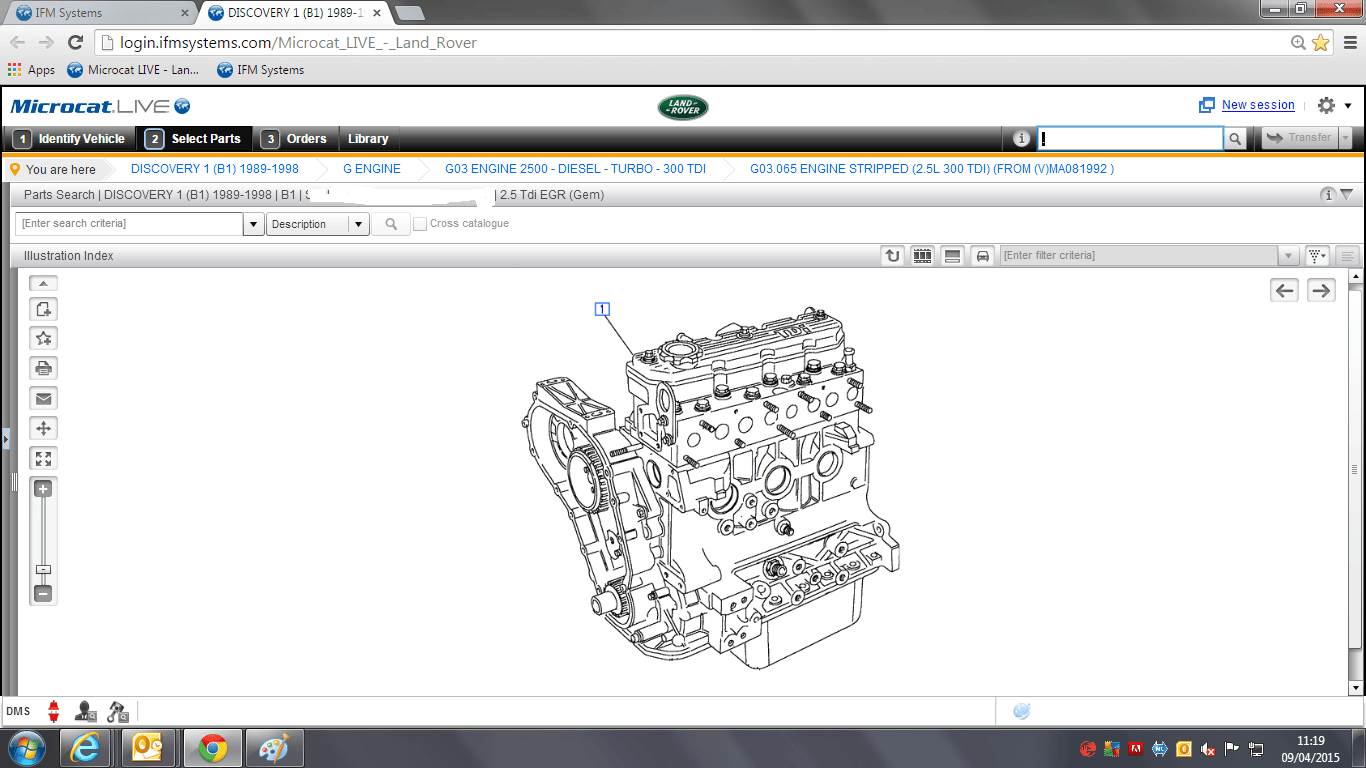Screen dimensions: 1366x768
Task: Open the Library tab
Action: pyautogui.click(x=368, y=139)
